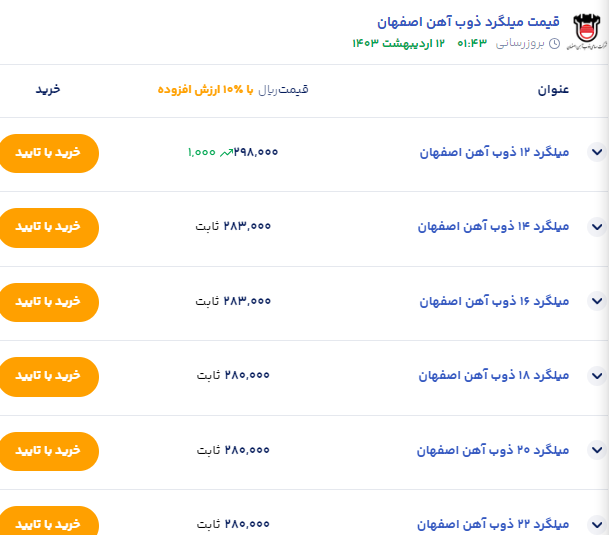Open the میلگرد ۲۰ ذوب آهن اصفهان link
This screenshot has width=609, height=535.
[x=493, y=450]
